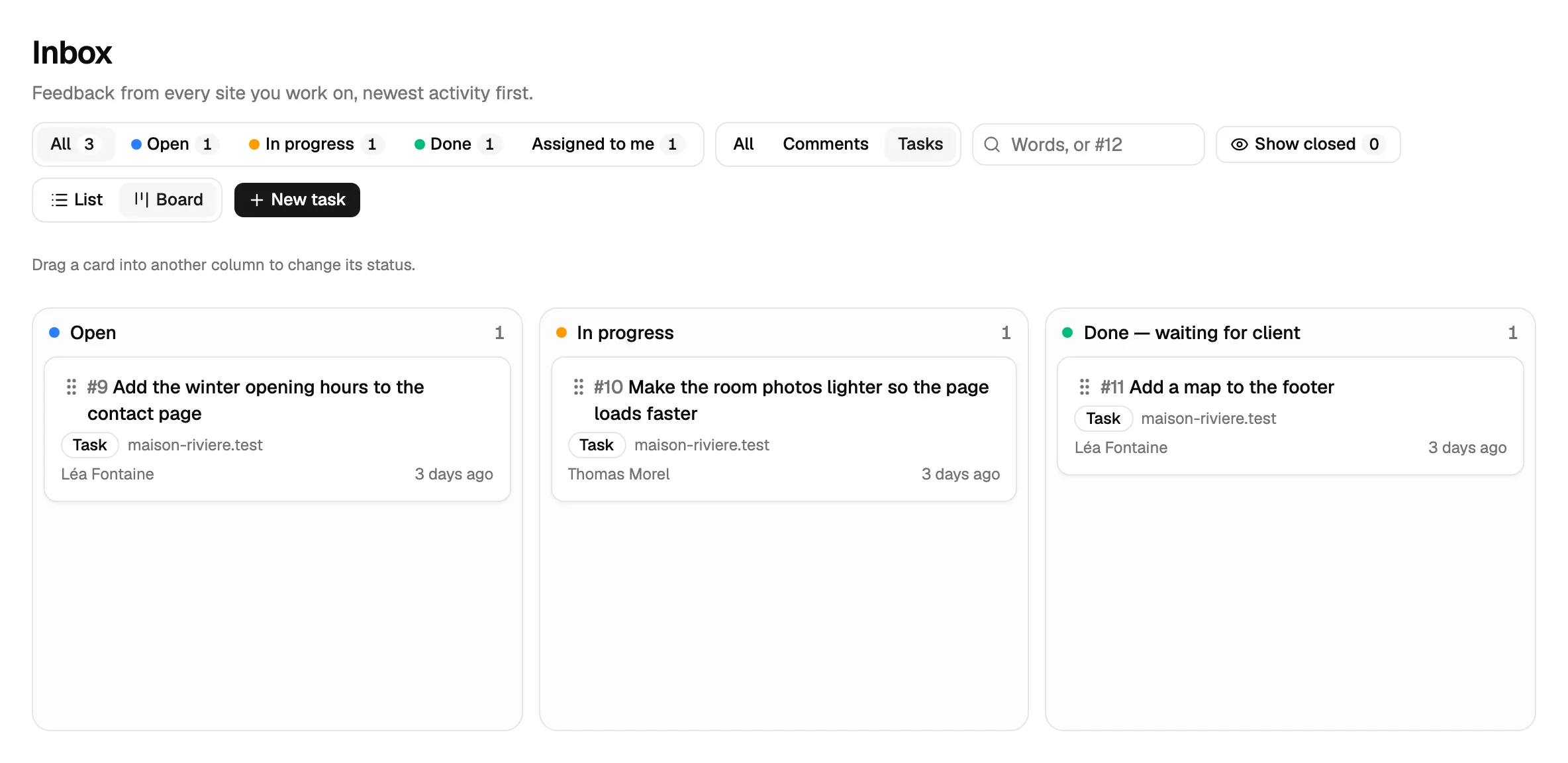The width and height of the screenshot is (1568, 763).
Task: Filter by Open status
Action: (x=174, y=144)
